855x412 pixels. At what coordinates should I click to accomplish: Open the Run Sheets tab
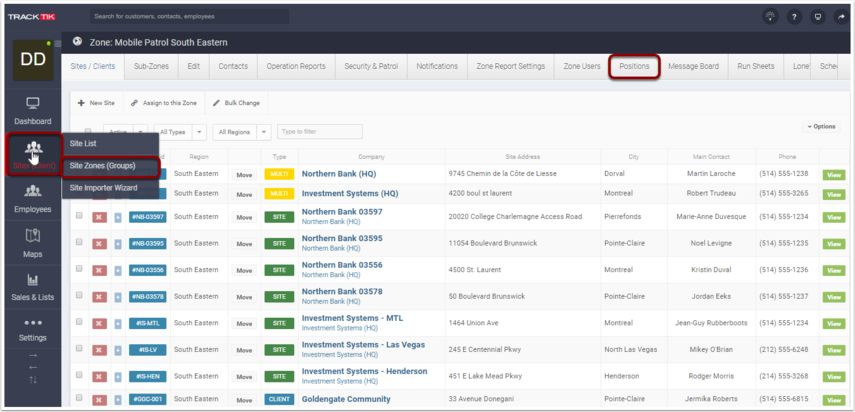pyautogui.click(x=756, y=66)
